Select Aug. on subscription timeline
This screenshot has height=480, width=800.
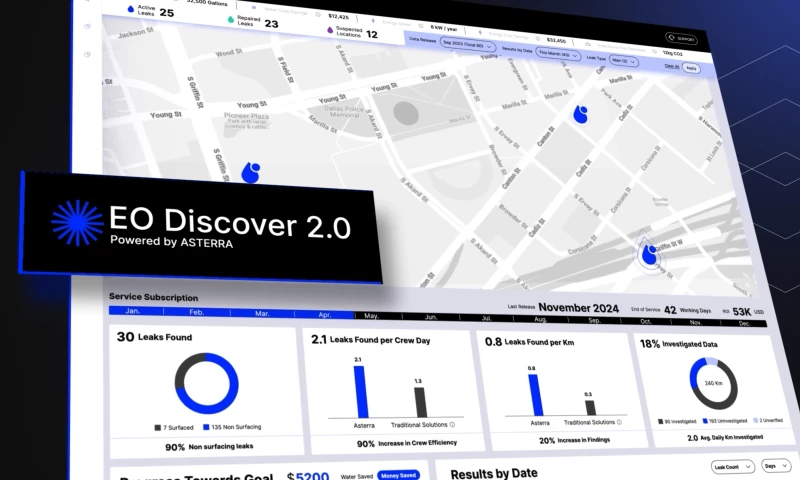coord(540,319)
